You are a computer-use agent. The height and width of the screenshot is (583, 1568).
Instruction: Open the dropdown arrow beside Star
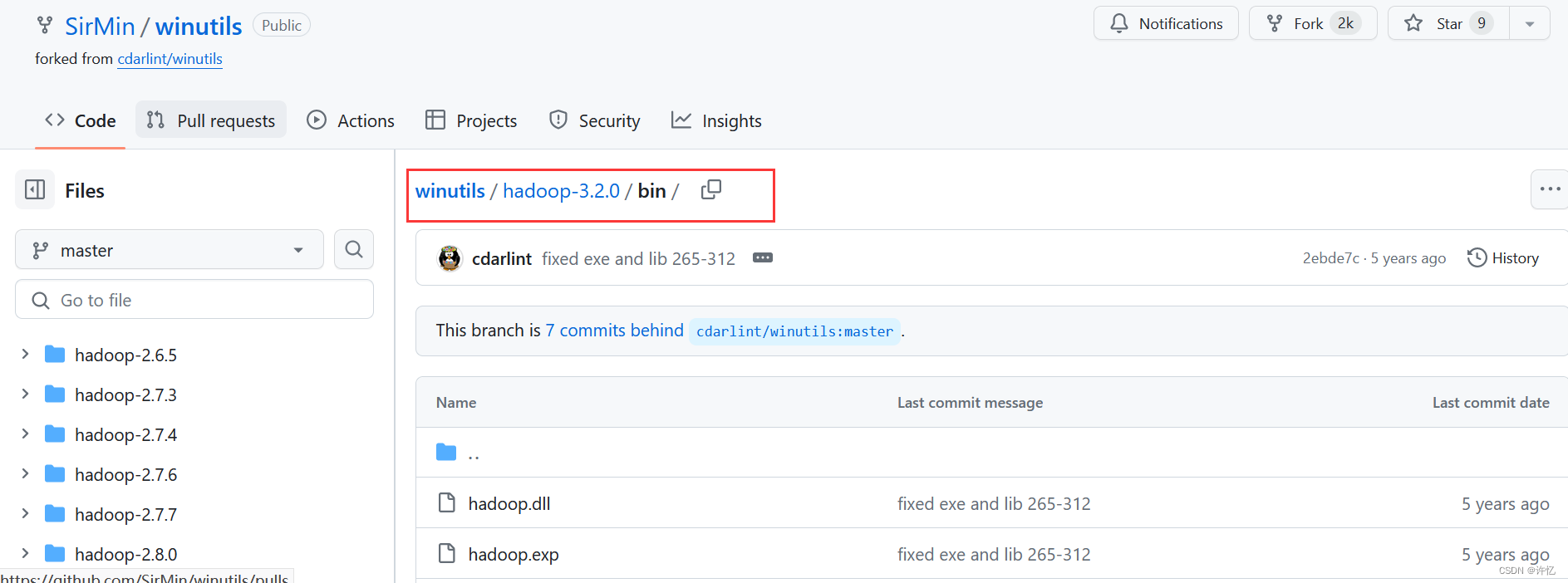pyautogui.click(x=1530, y=23)
